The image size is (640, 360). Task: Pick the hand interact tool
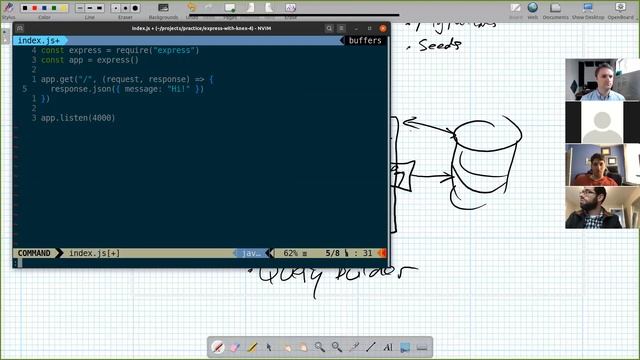click(x=287, y=347)
